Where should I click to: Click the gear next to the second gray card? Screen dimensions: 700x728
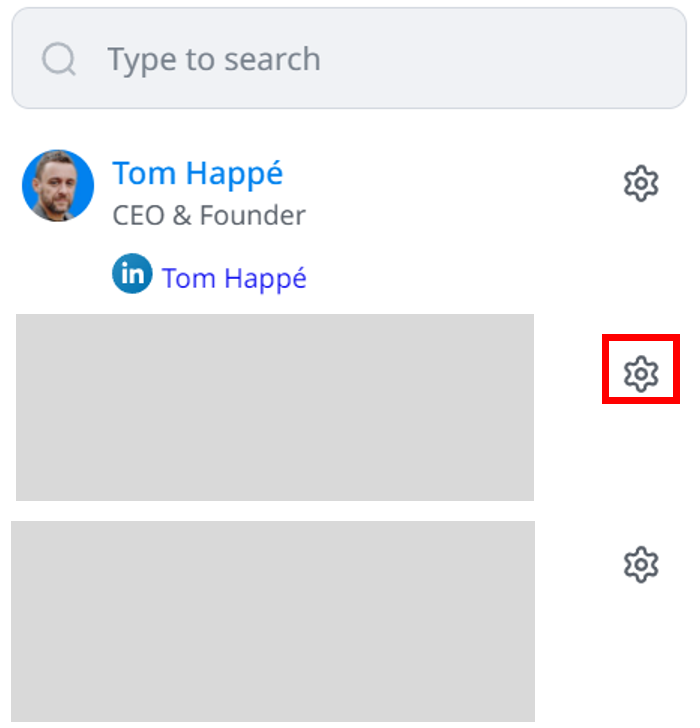(640, 564)
